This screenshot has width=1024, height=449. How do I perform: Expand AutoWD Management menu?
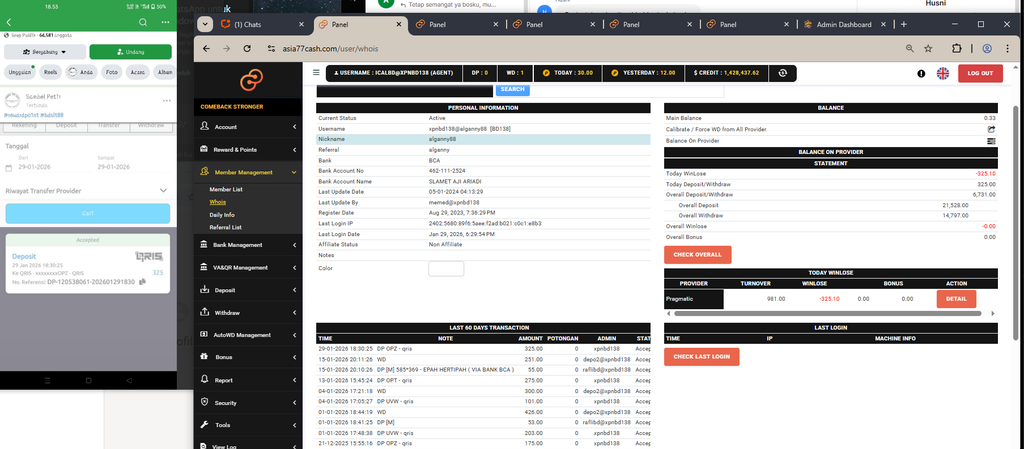click(x=249, y=335)
